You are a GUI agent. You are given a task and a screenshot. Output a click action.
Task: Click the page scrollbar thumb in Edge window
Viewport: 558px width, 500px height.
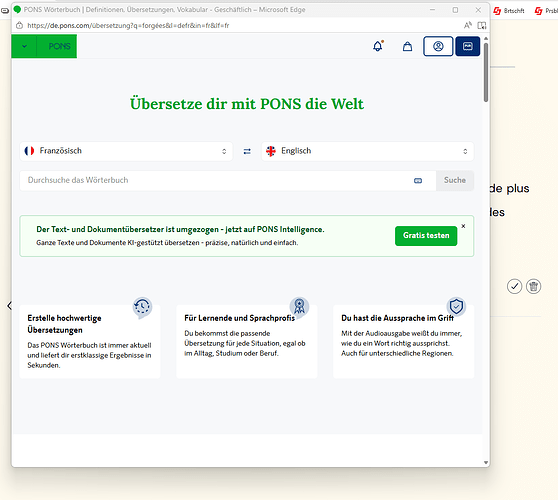(x=486, y=72)
